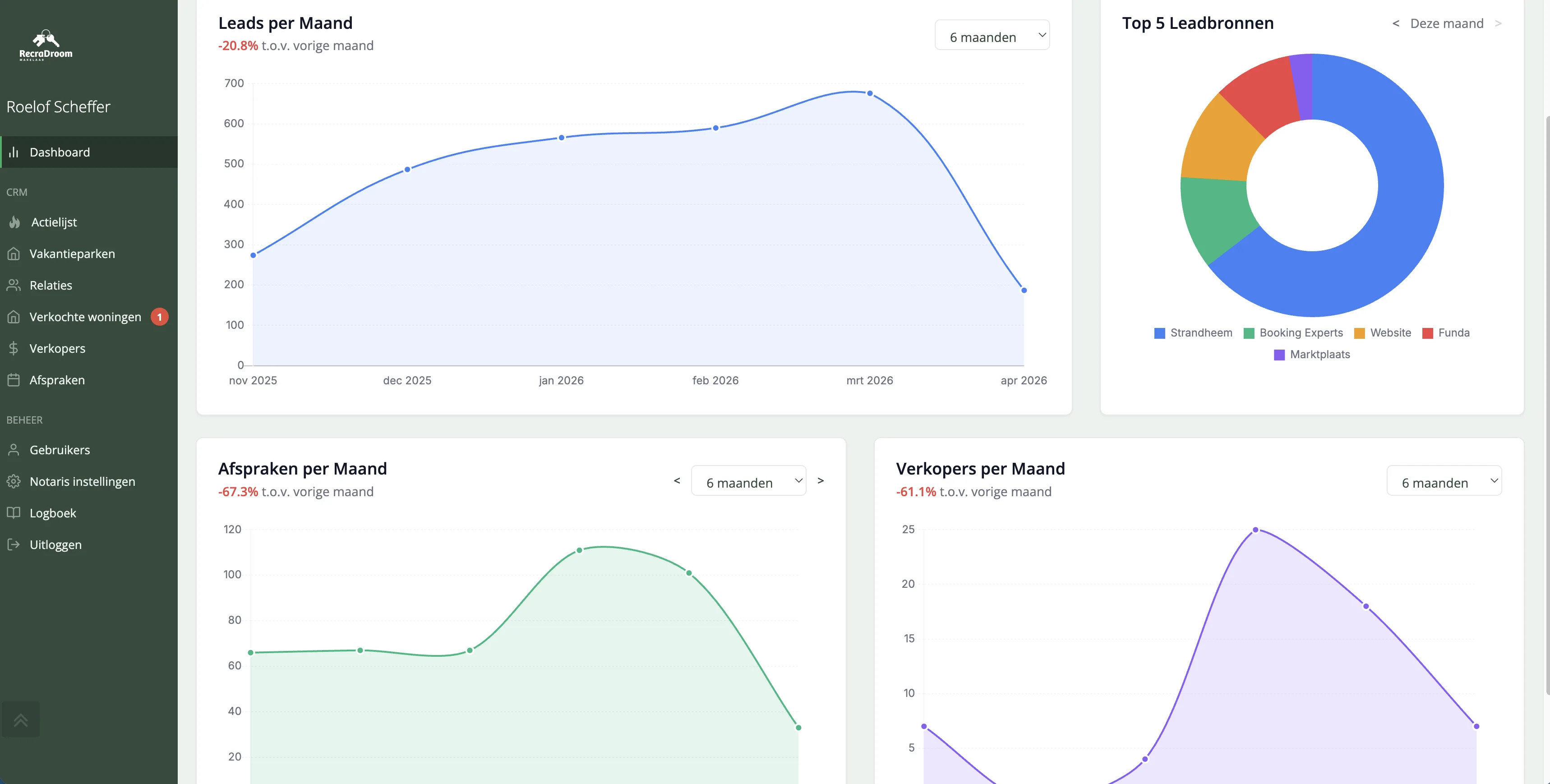Click the Uitloggen logout icon
This screenshot has width=1550, height=784.
click(x=13, y=544)
